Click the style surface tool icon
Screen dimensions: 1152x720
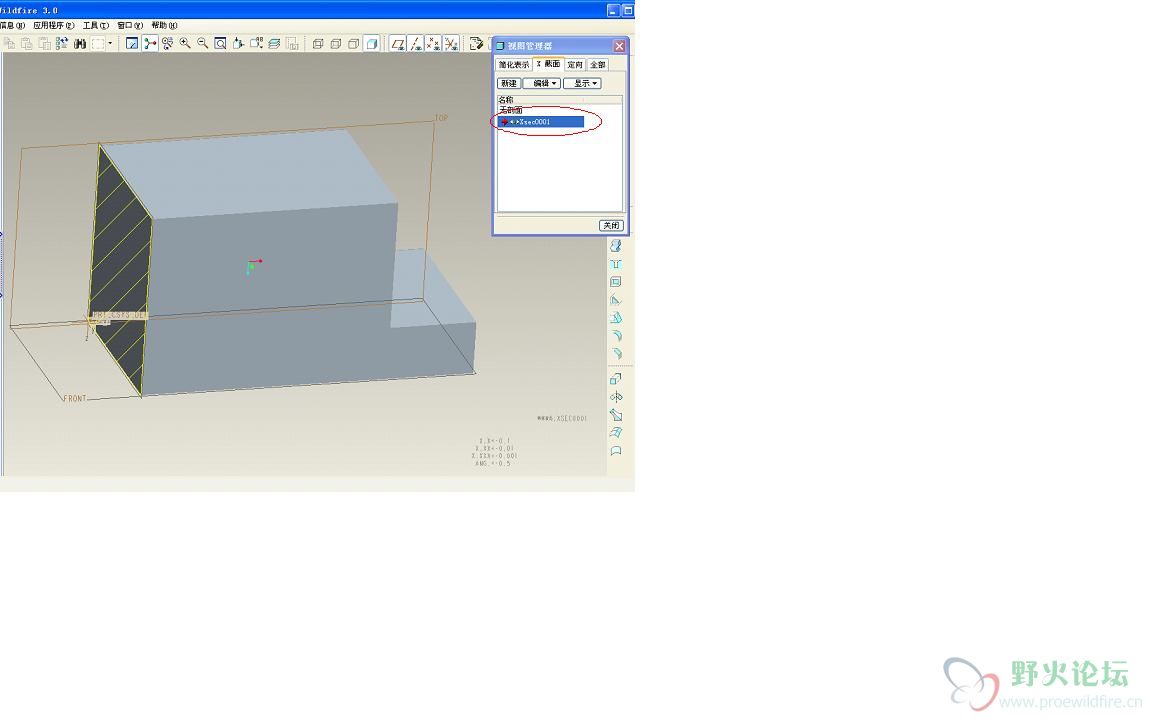point(616,450)
